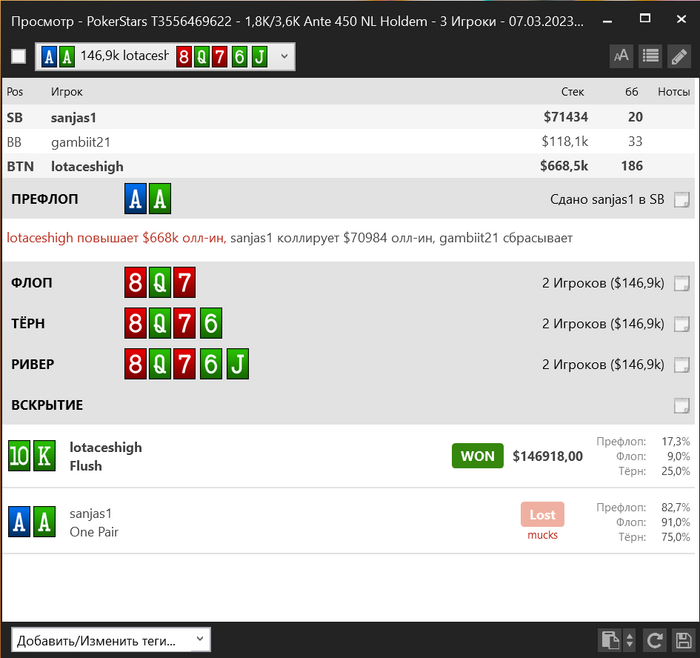Click the note icon in ВСКРЫТИЕ row

coord(682,406)
